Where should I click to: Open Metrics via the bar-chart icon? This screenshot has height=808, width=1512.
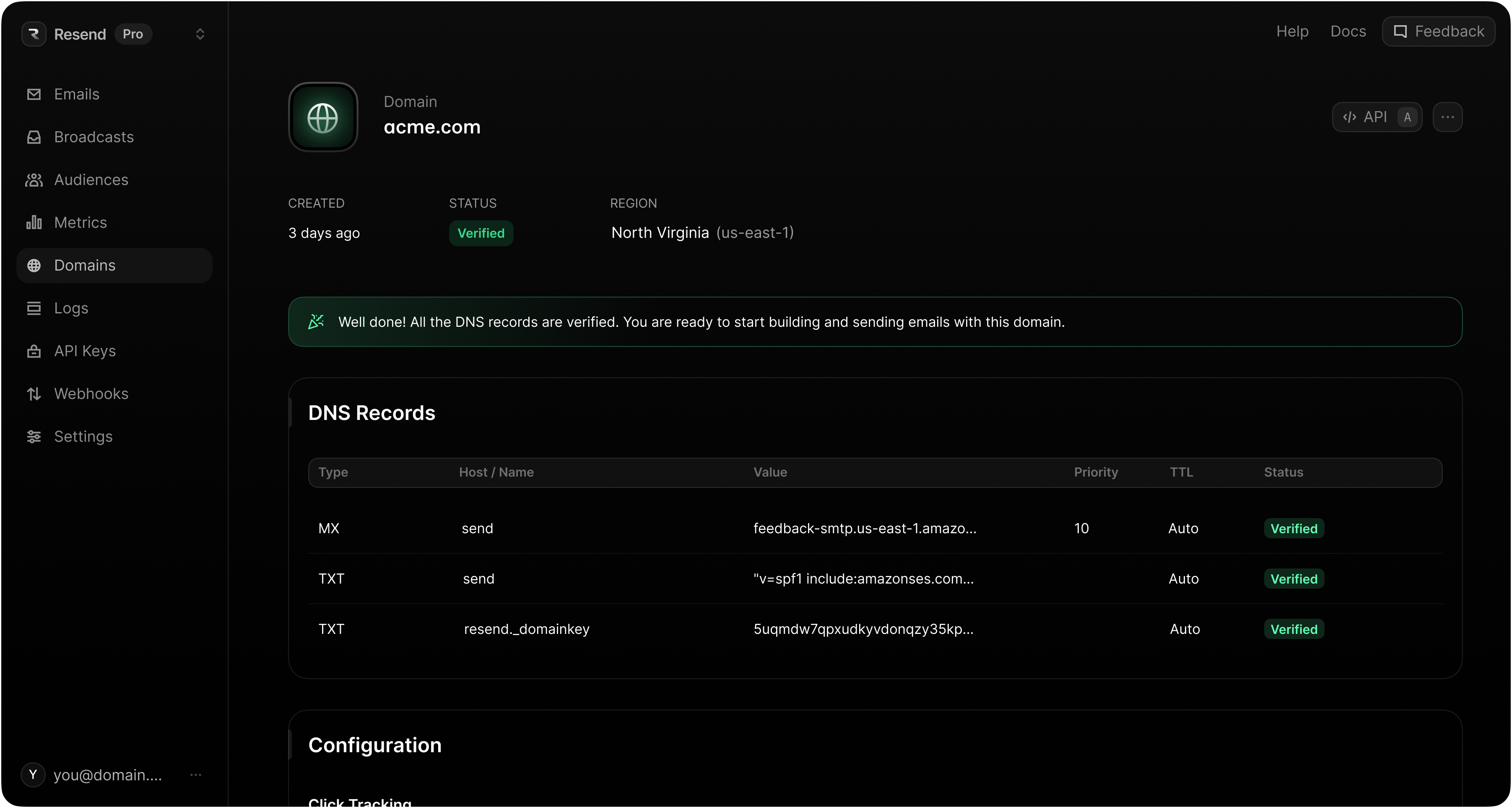click(x=34, y=222)
